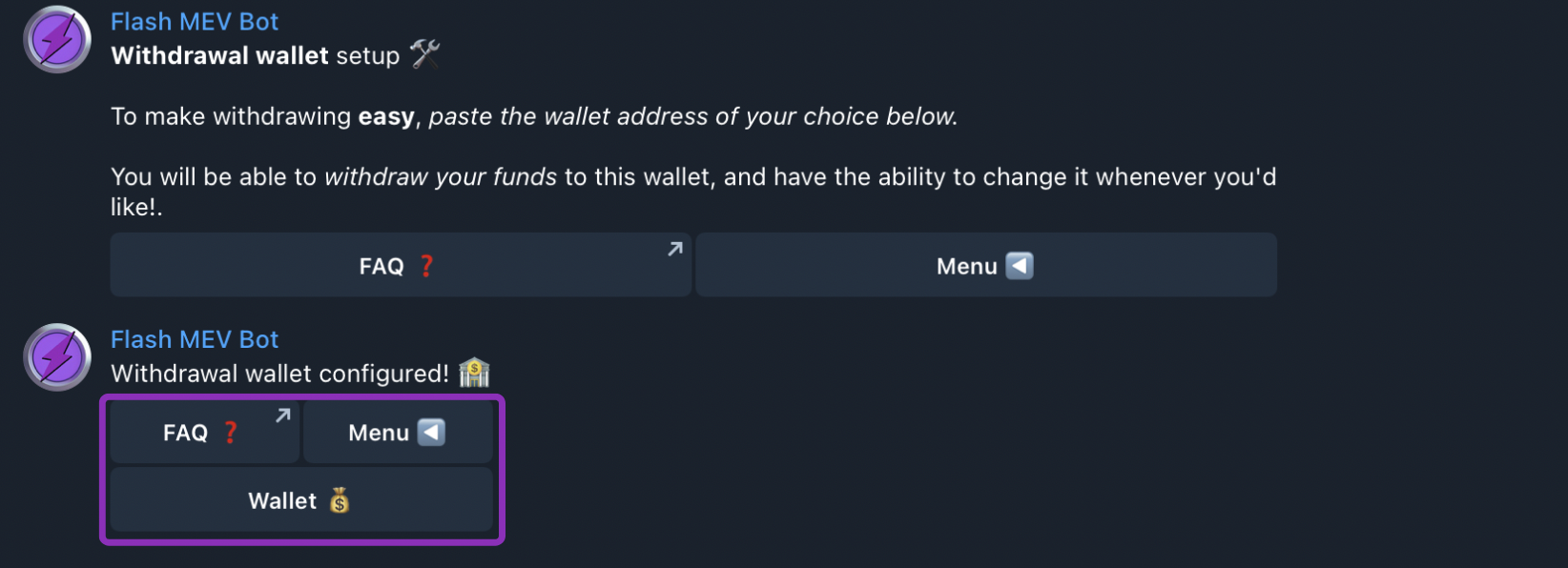1568x568 pixels.
Task: Click the back-arrow icon on the small Menu button
Action: [x=431, y=433]
